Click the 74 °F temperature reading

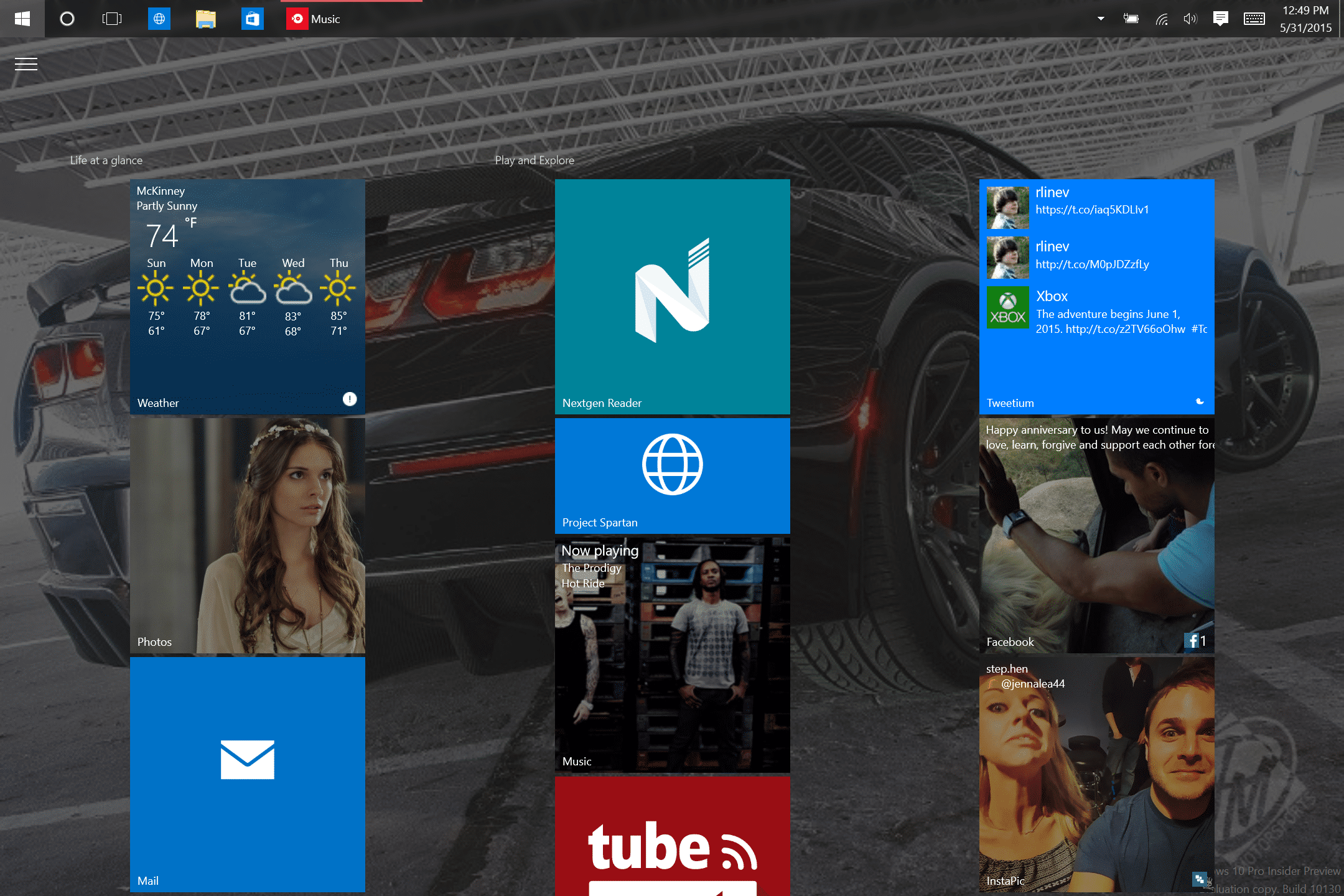(x=172, y=233)
